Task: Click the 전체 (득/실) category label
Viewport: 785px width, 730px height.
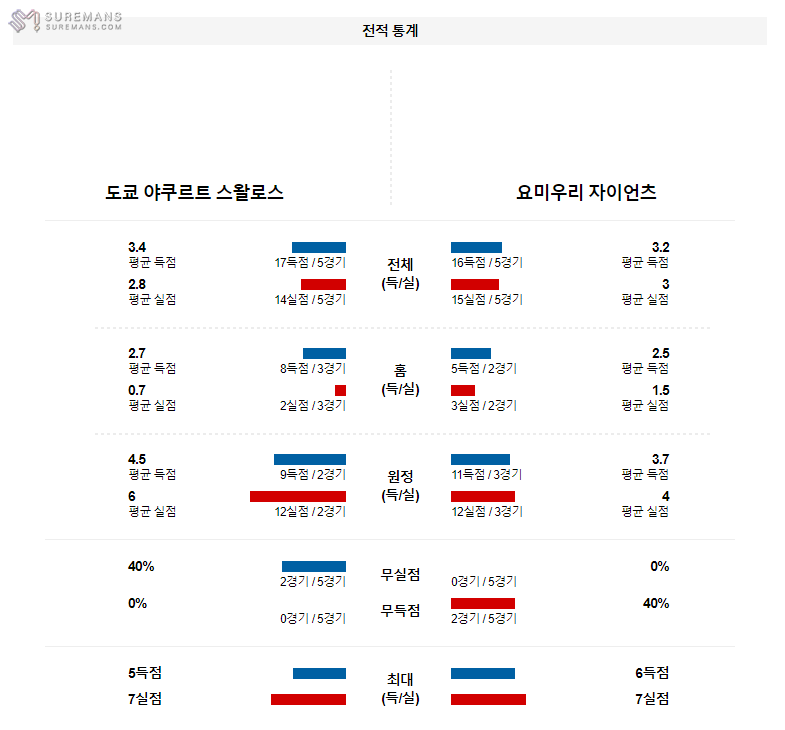Action: click(x=400, y=273)
